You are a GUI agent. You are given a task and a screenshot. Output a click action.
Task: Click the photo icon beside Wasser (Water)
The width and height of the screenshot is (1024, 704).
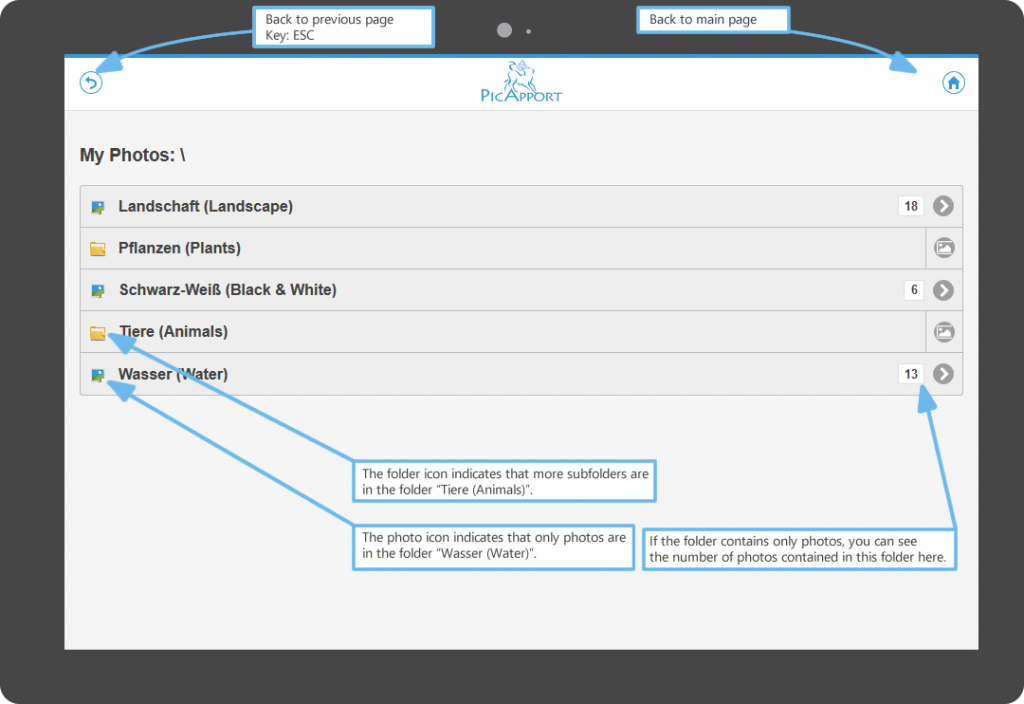click(x=98, y=375)
